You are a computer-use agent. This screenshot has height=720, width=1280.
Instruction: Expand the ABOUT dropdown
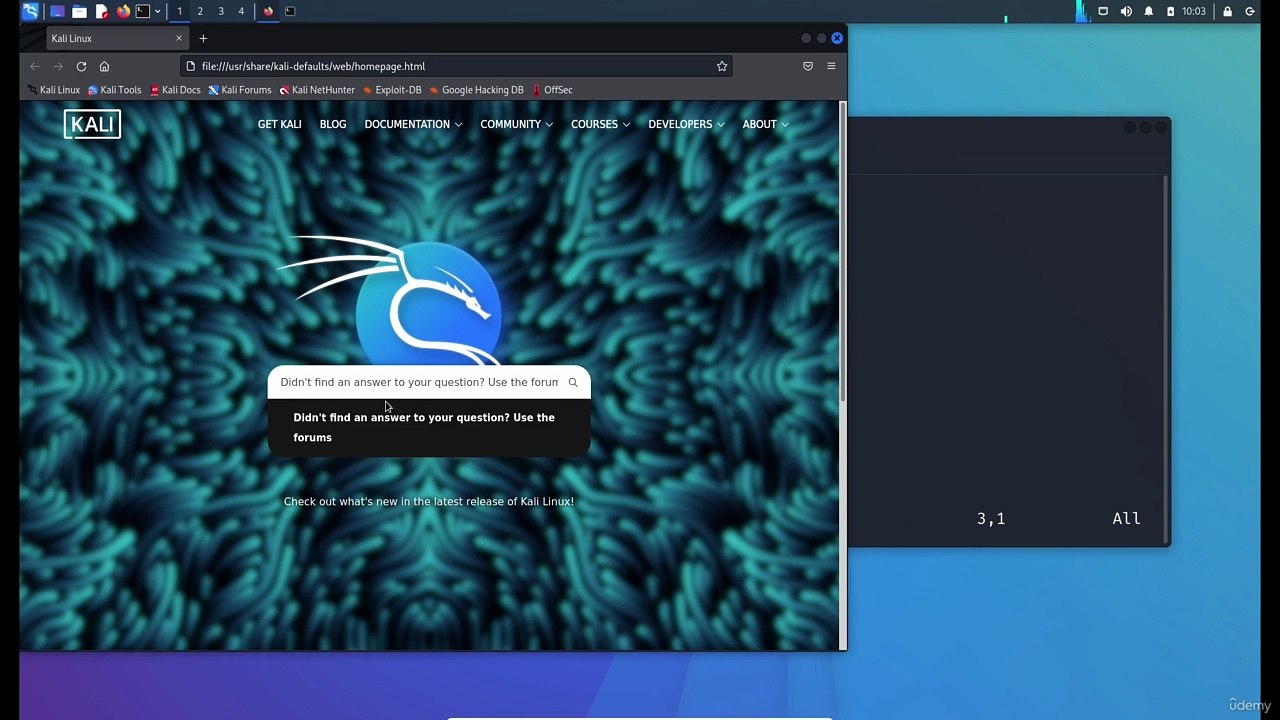(x=765, y=124)
